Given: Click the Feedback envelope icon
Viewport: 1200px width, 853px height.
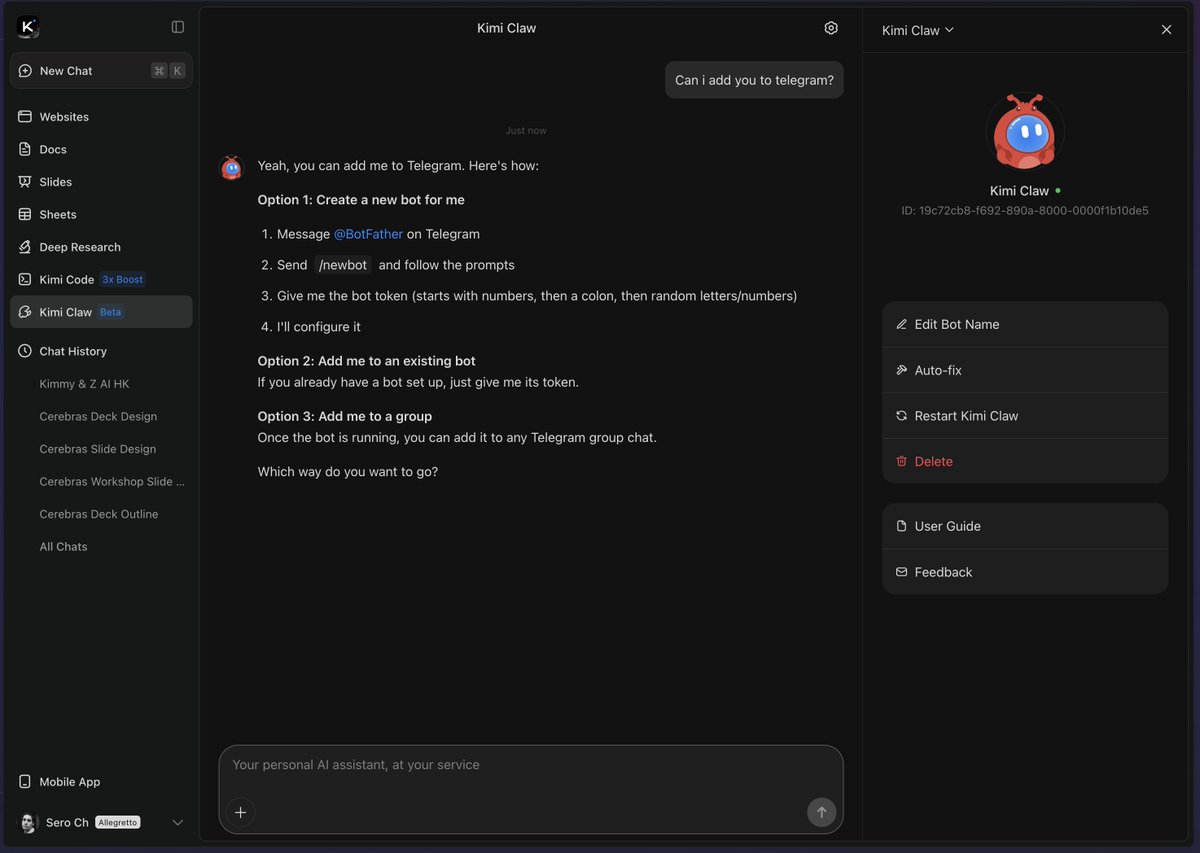Looking at the screenshot, I should [x=902, y=572].
